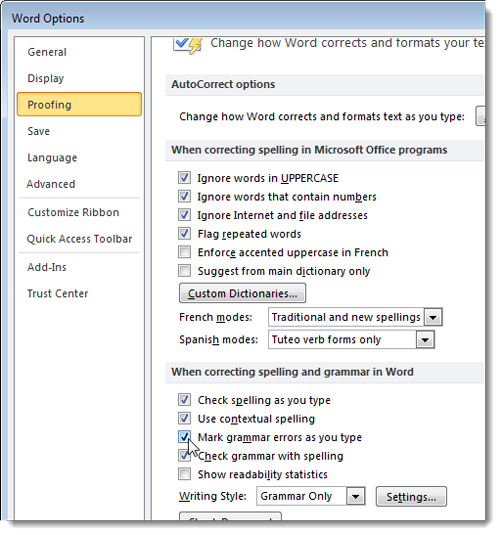Image resolution: width=500 pixels, height=535 pixels.
Task: Open the General options category
Action: [47, 52]
